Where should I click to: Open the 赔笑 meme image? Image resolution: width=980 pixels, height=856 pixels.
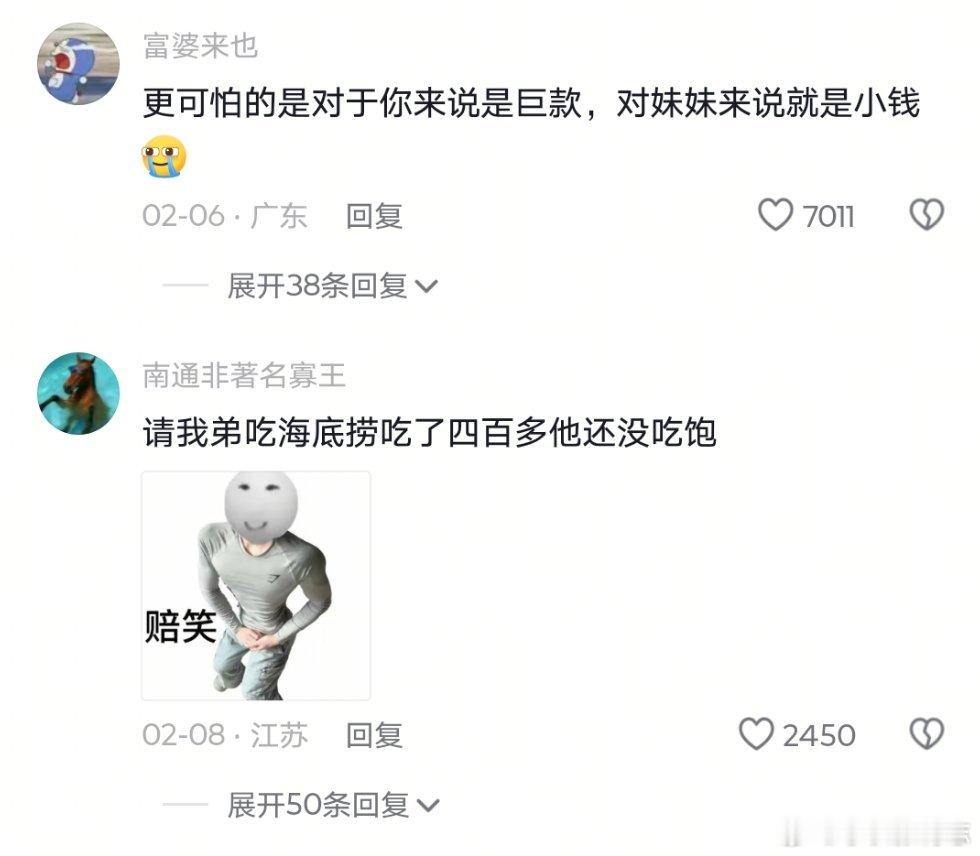coord(256,585)
